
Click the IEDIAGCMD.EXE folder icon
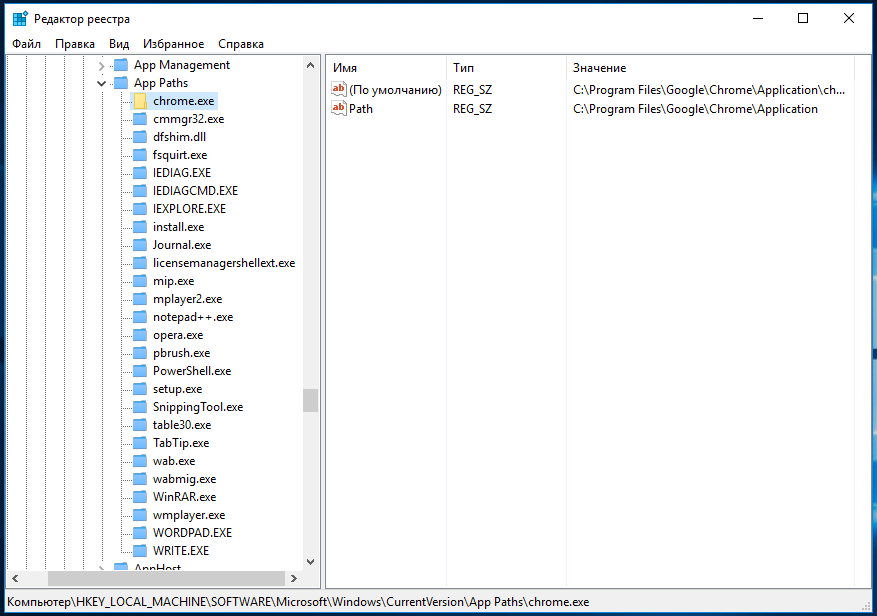(140, 190)
